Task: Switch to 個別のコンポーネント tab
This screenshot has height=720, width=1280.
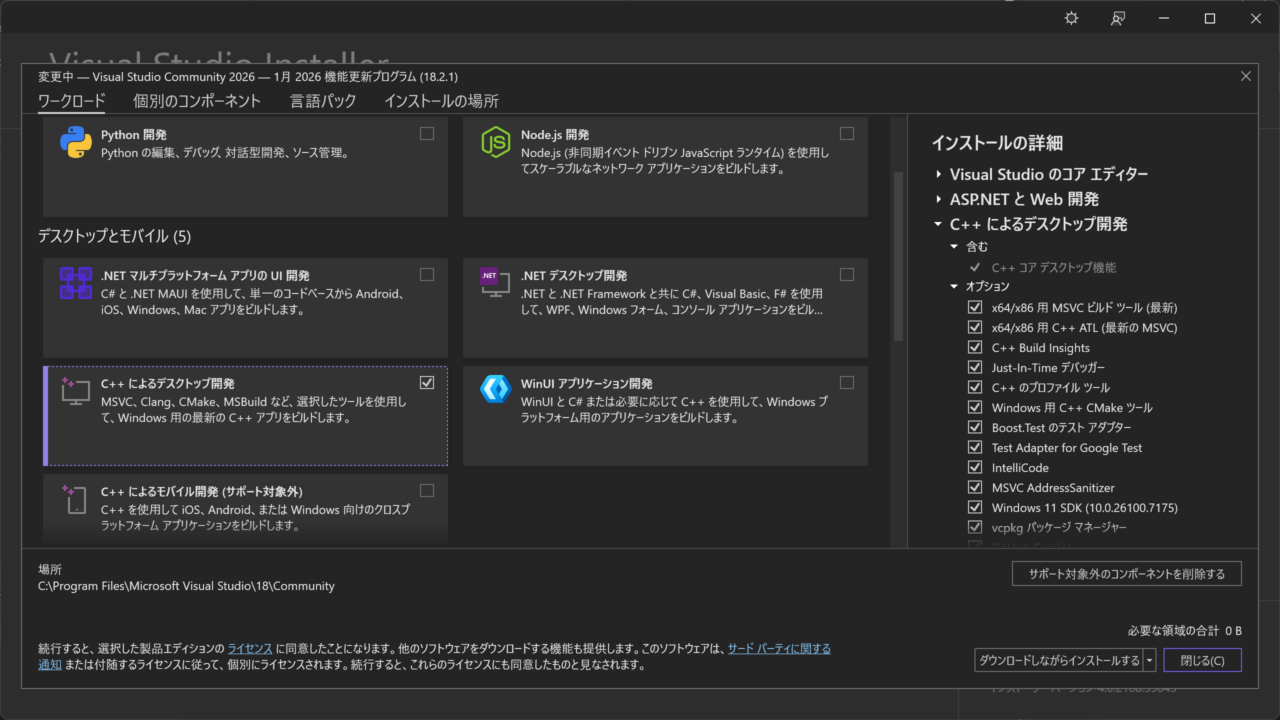Action: coord(197,101)
